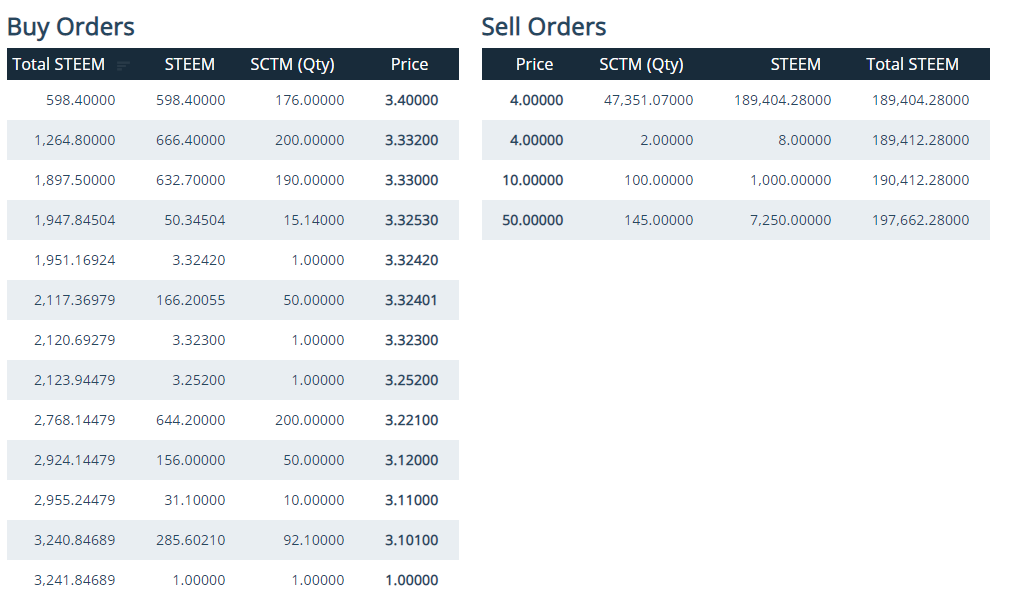Select the buy price 3.11000
Viewport: 1012px width, 612px height.
coord(412,500)
